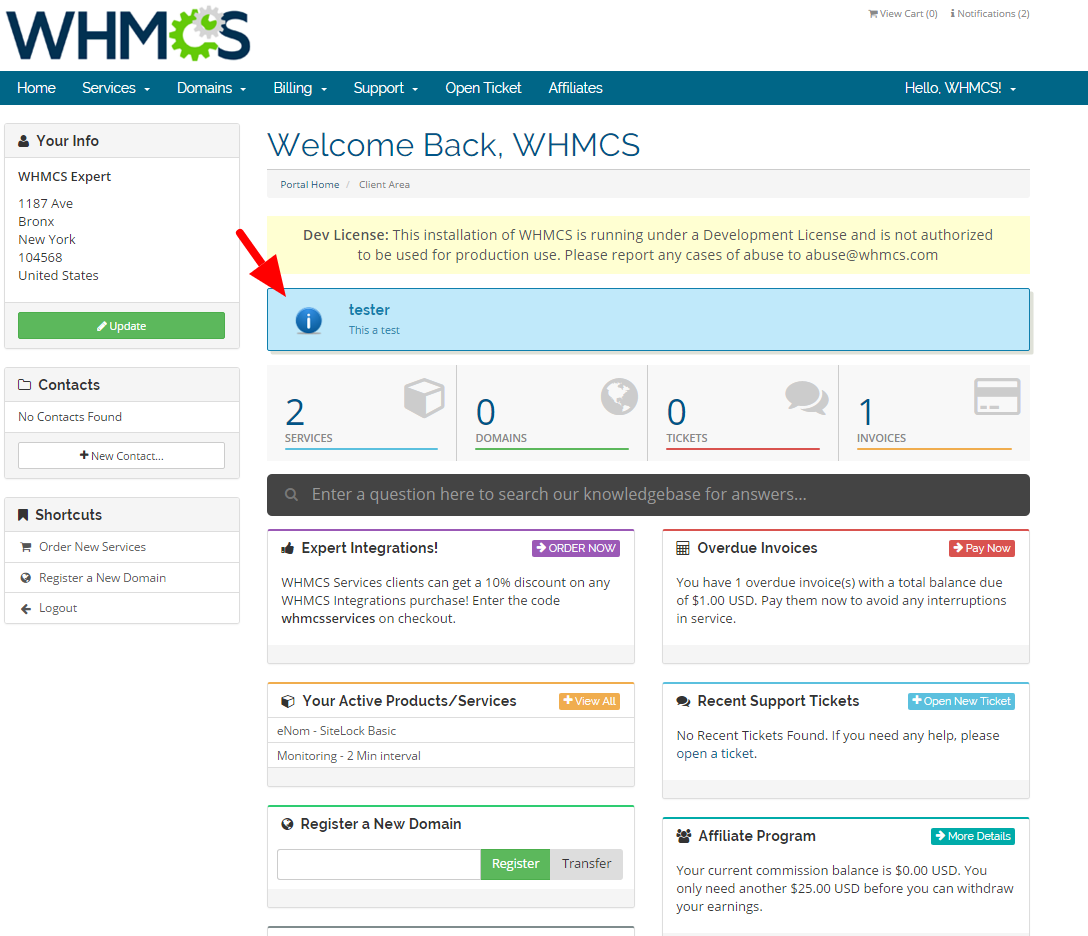Screen dimensions: 1088x936
Task: Click the globe icon in Domains tile
Action: click(x=620, y=397)
